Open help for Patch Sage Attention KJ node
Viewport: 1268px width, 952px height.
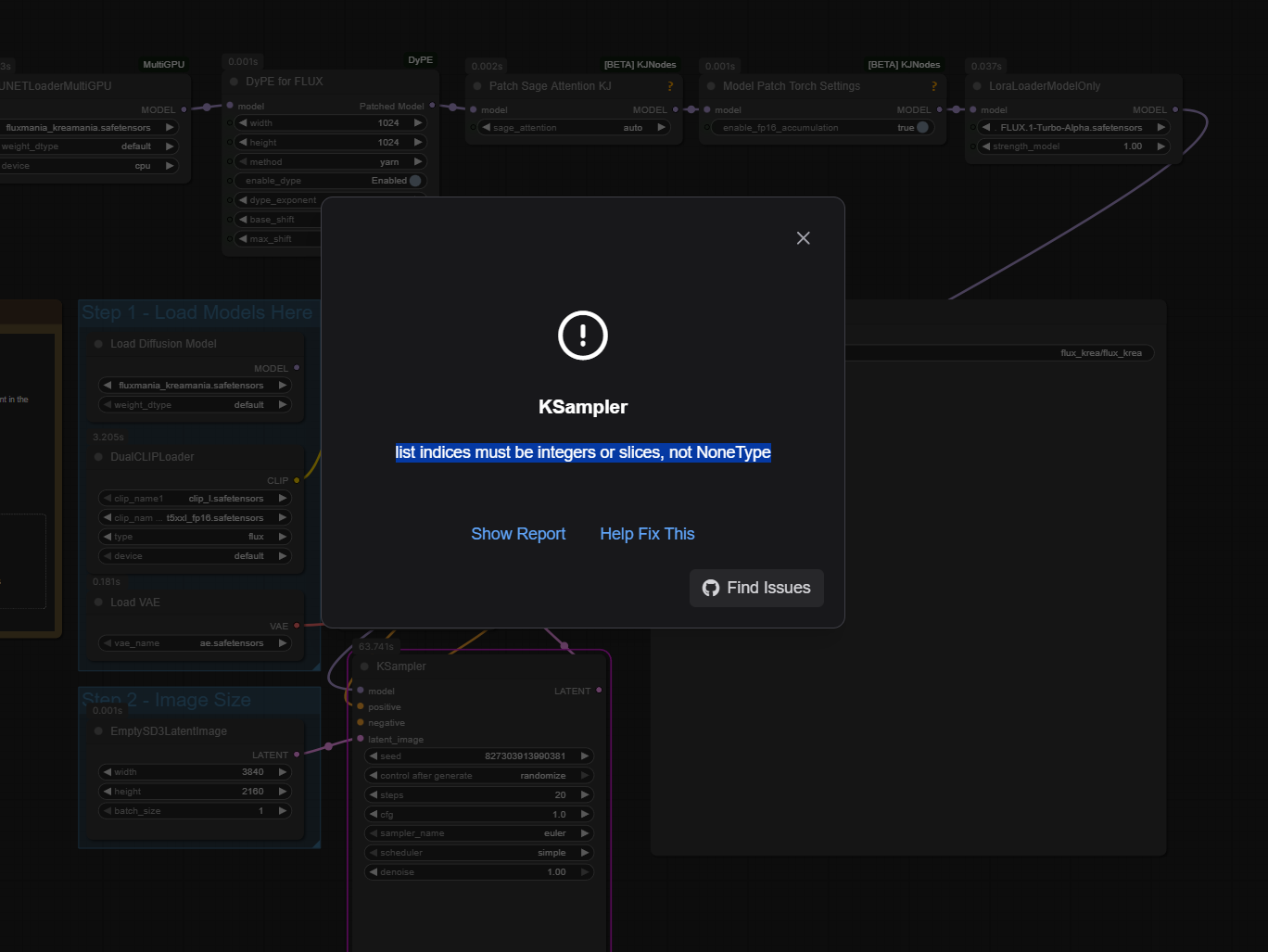[670, 86]
